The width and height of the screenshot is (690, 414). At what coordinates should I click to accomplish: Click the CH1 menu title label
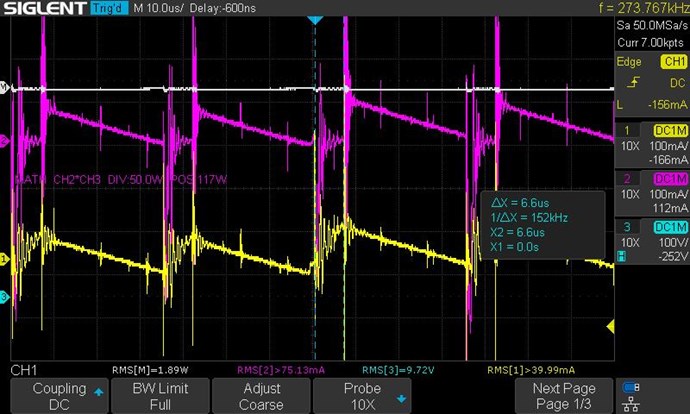pos(24,370)
